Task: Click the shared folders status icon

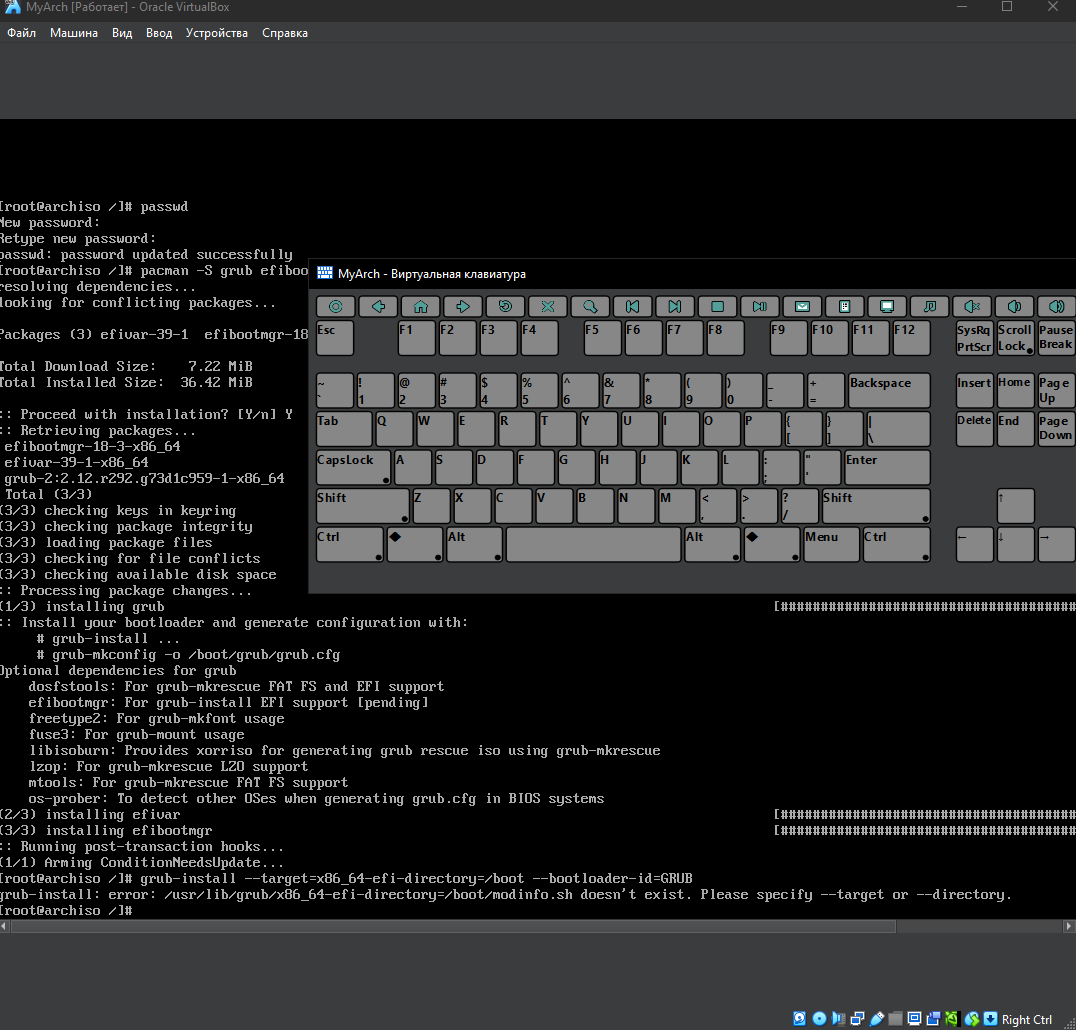Action: click(x=896, y=1019)
